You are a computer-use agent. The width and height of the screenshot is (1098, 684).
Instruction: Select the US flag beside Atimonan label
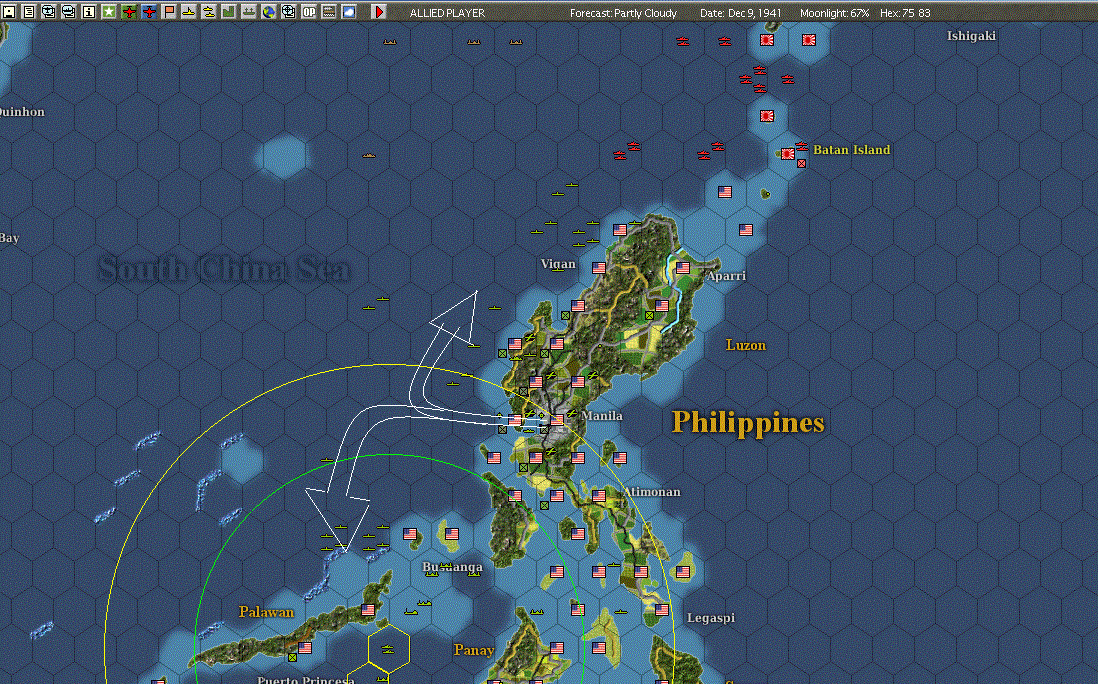click(x=599, y=496)
